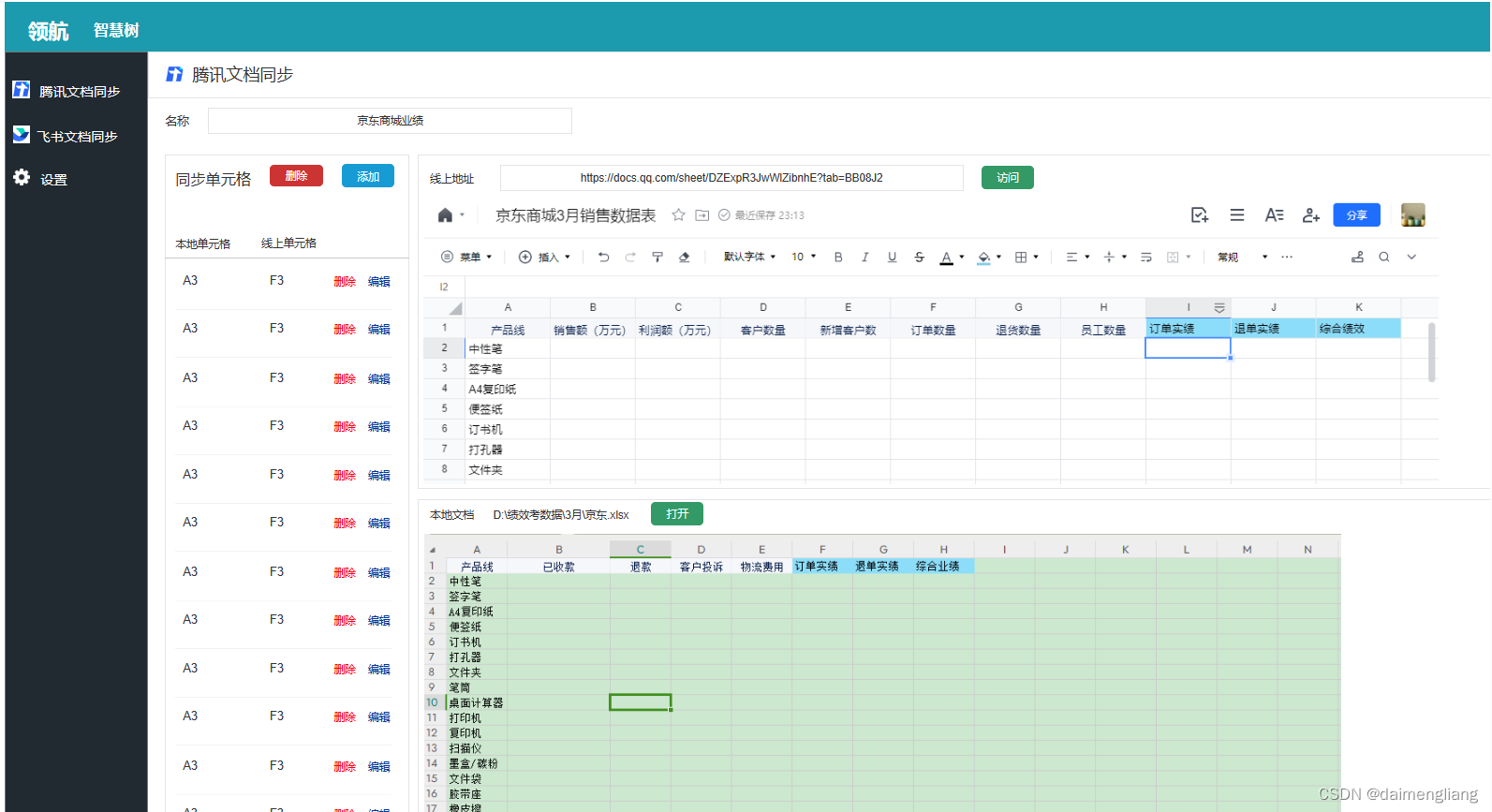Open the borders dropdown
Image resolution: width=1492 pixels, height=812 pixels.
pos(1036,257)
